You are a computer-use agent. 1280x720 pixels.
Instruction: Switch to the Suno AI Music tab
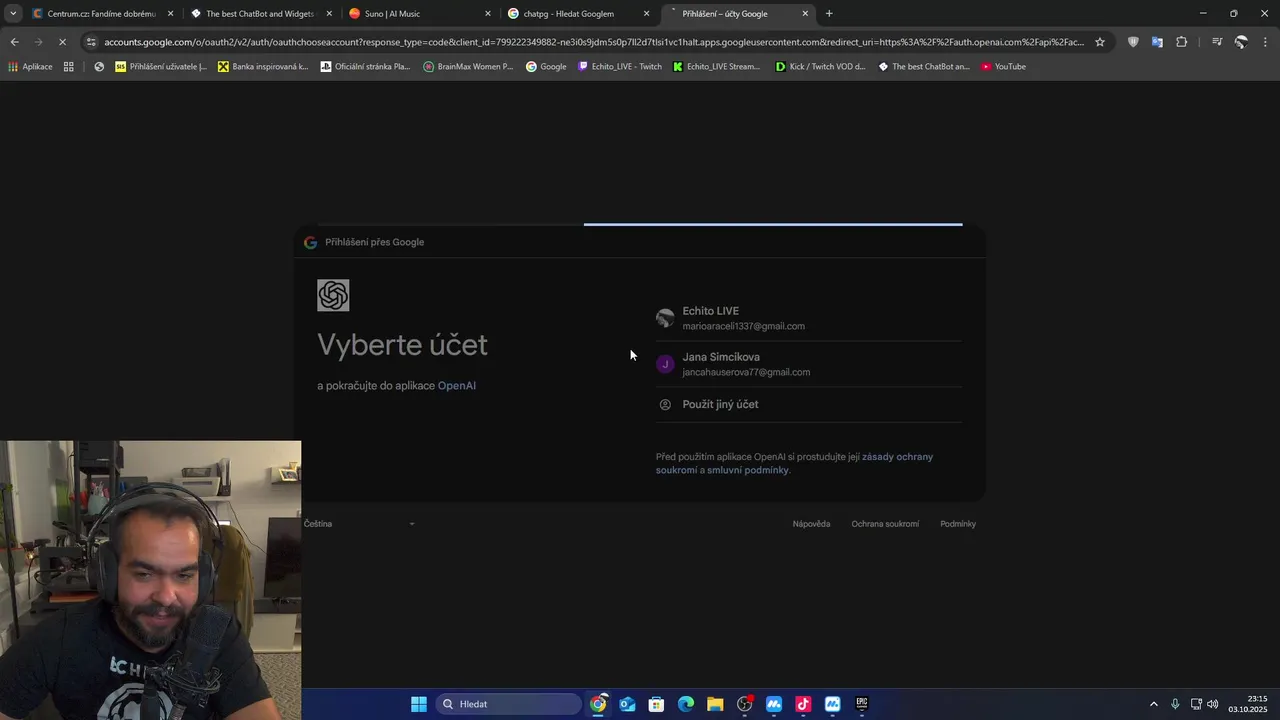coord(418,14)
